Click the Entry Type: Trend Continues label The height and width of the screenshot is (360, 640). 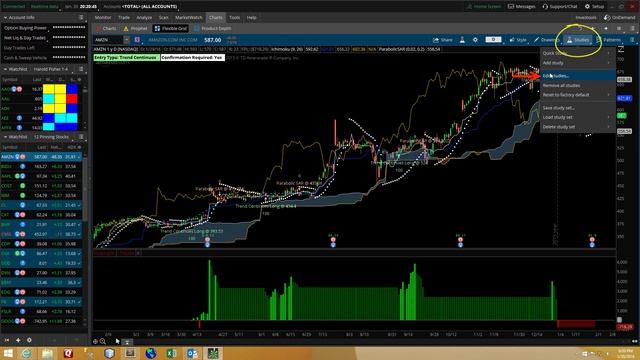pos(126,58)
